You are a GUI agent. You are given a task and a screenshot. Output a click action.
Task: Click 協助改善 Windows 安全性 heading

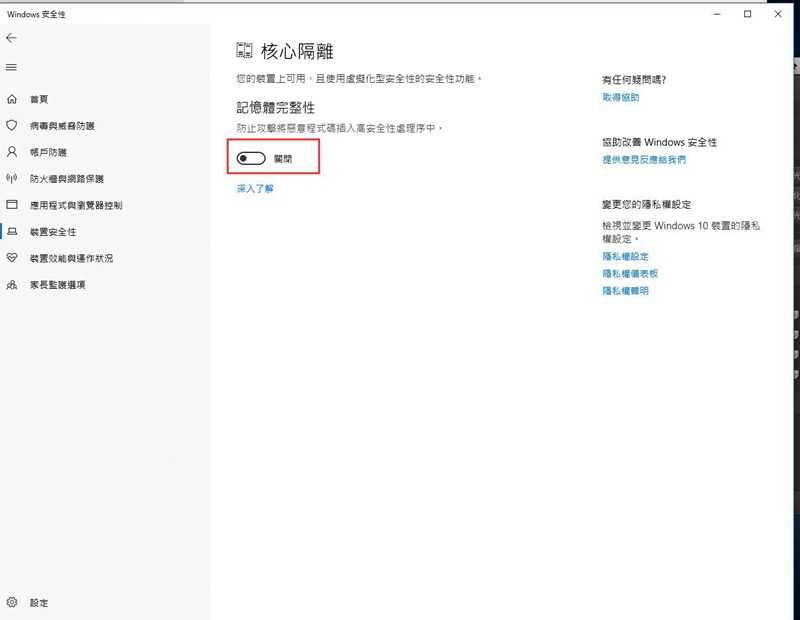(x=660, y=142)
